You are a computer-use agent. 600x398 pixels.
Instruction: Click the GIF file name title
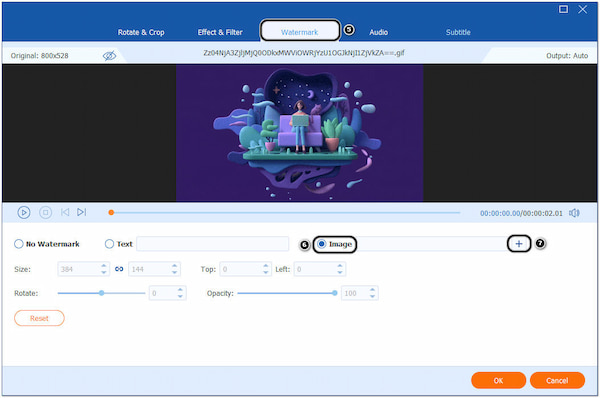[x=304, y=53]
